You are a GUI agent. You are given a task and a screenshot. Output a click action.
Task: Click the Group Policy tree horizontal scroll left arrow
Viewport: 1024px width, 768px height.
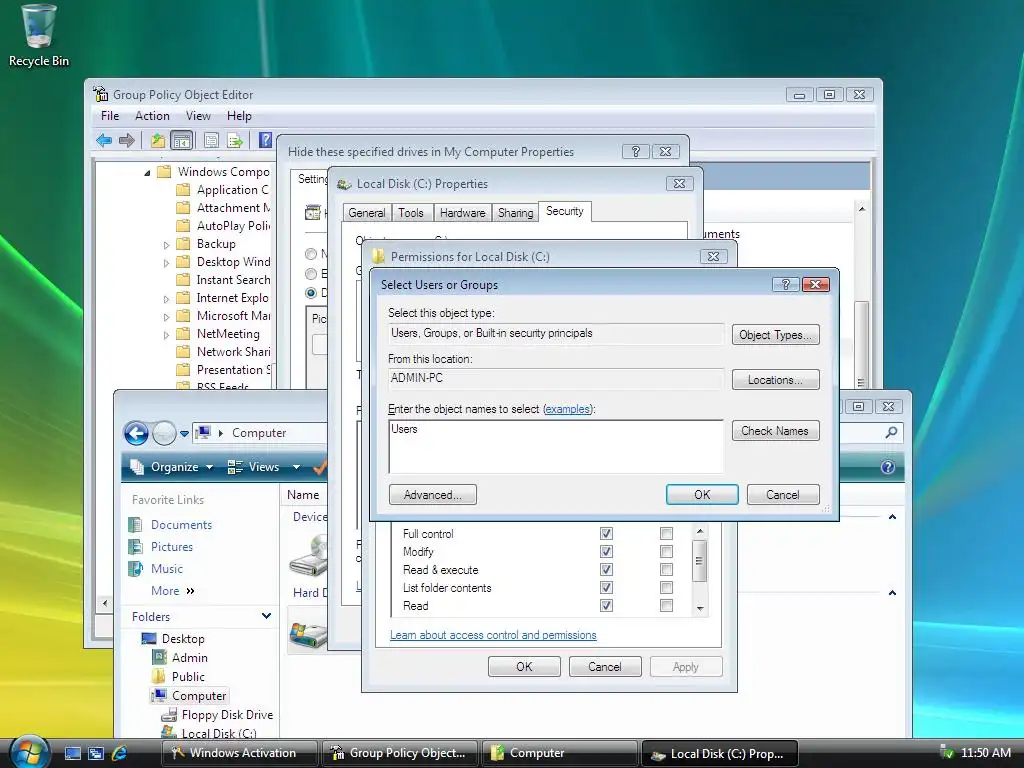click(x=104, y=603)
